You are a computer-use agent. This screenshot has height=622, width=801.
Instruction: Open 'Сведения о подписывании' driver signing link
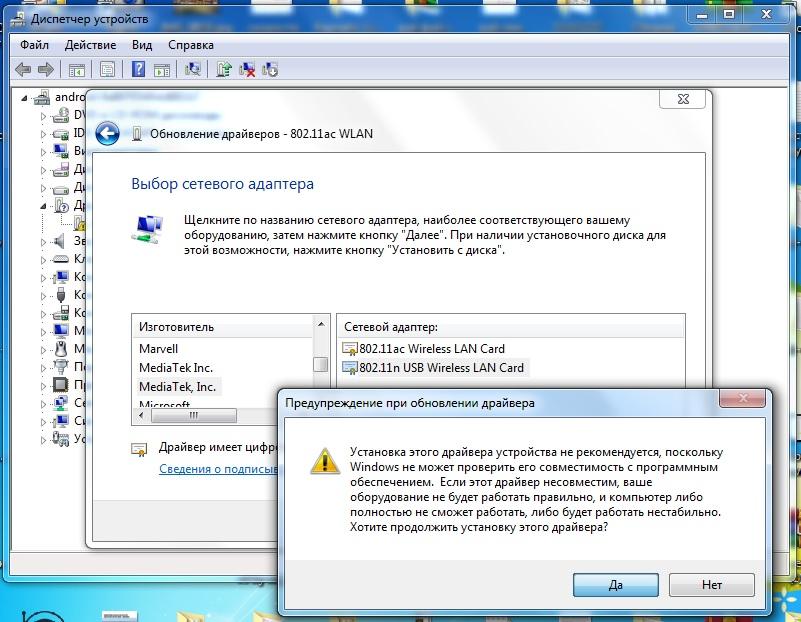(218, 469)
